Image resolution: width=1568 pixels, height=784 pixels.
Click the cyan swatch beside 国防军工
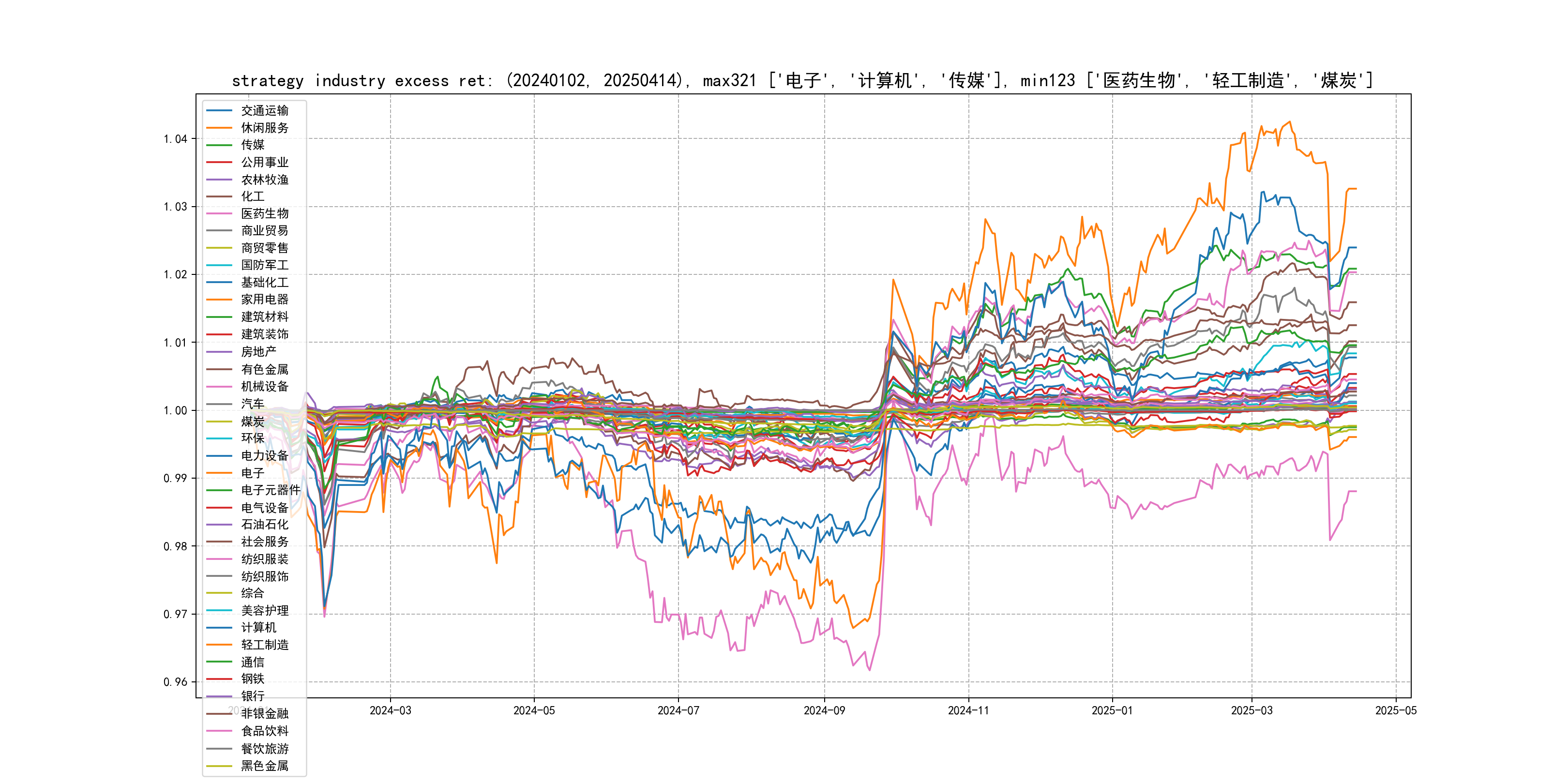click(219, 265)
